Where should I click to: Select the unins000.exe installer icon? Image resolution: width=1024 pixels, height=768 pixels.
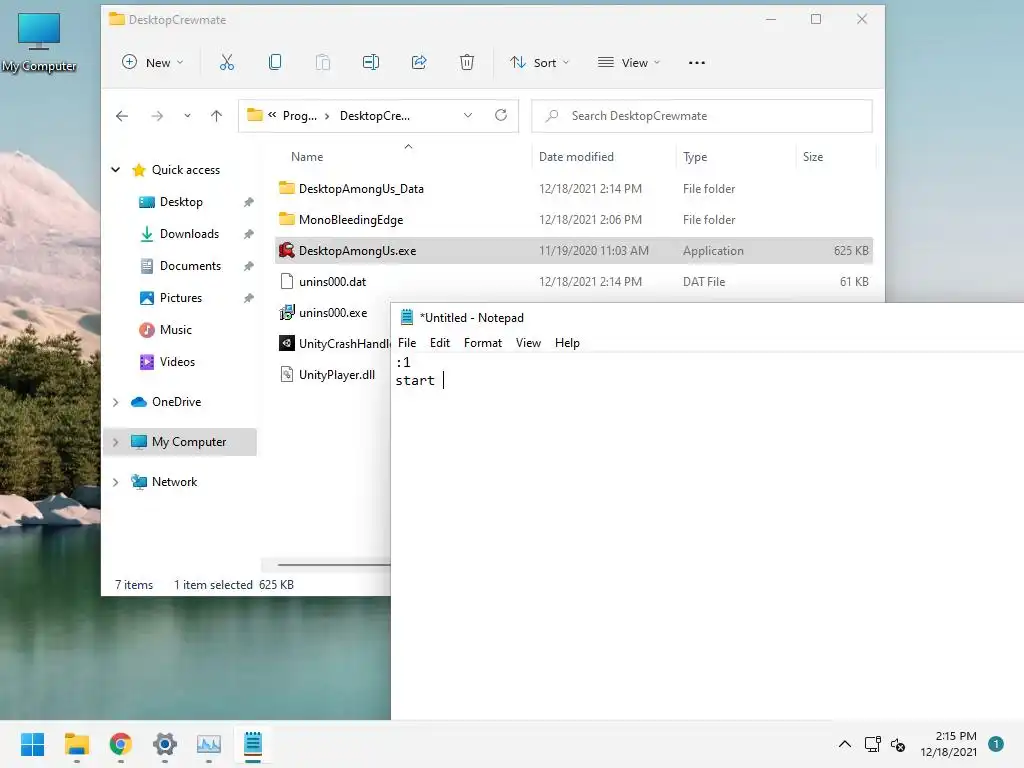(287, 313)
